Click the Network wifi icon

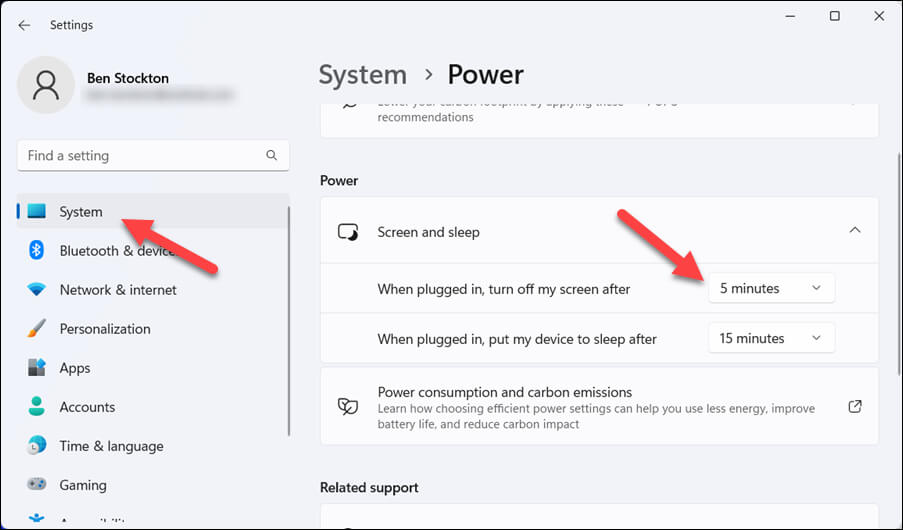point(37,290)
